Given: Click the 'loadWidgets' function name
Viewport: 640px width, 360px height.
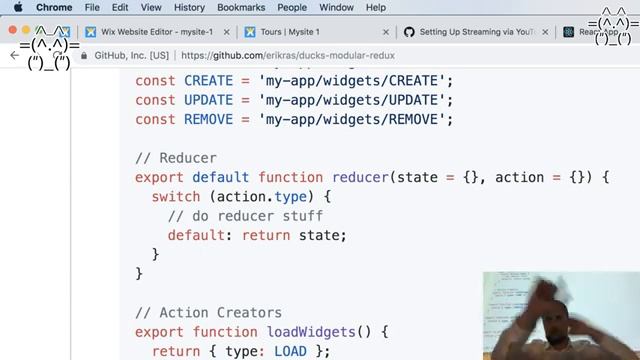Looking at the screenshot, I should tap(311, 332).
